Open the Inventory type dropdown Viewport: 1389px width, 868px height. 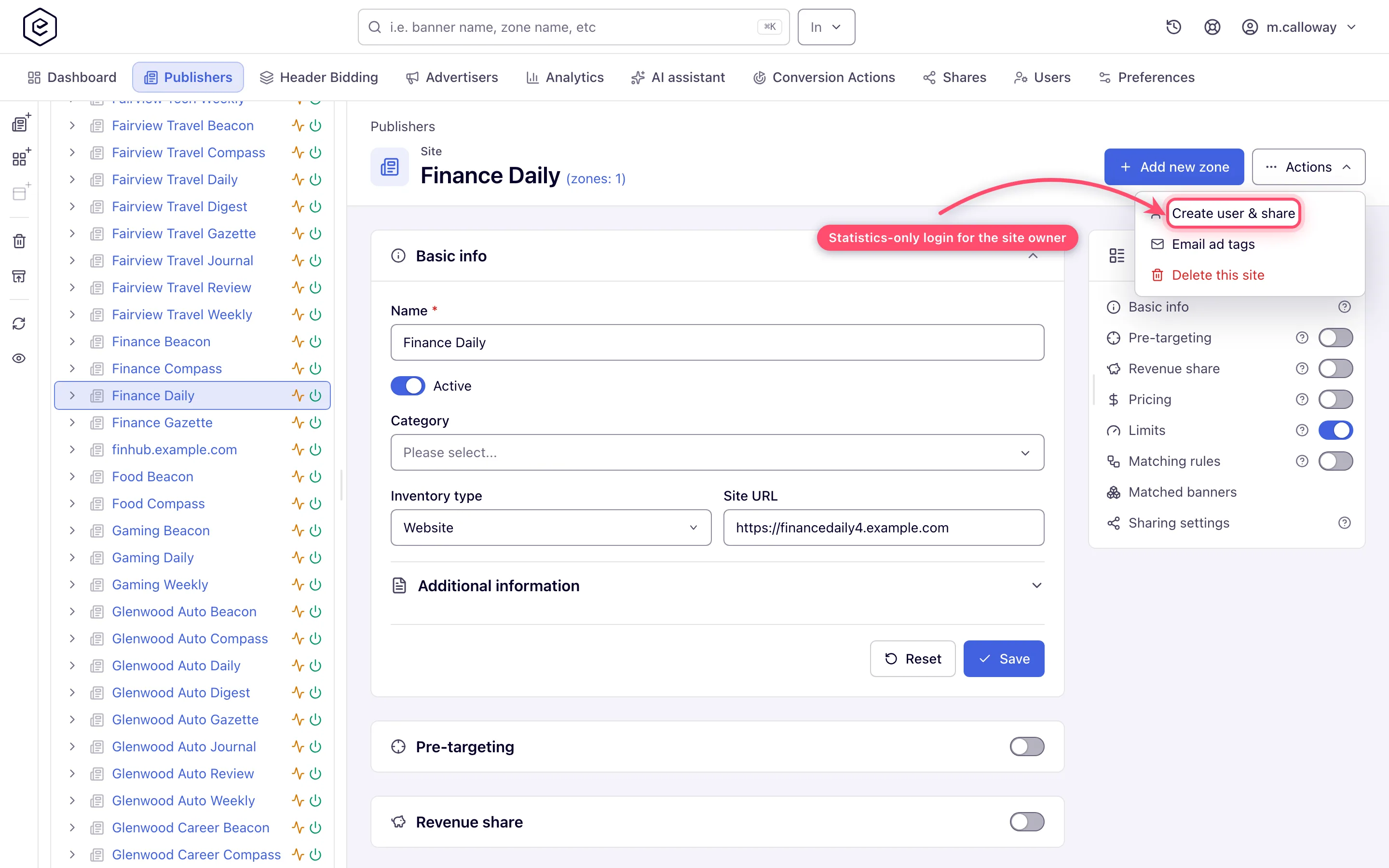(550, 528)
